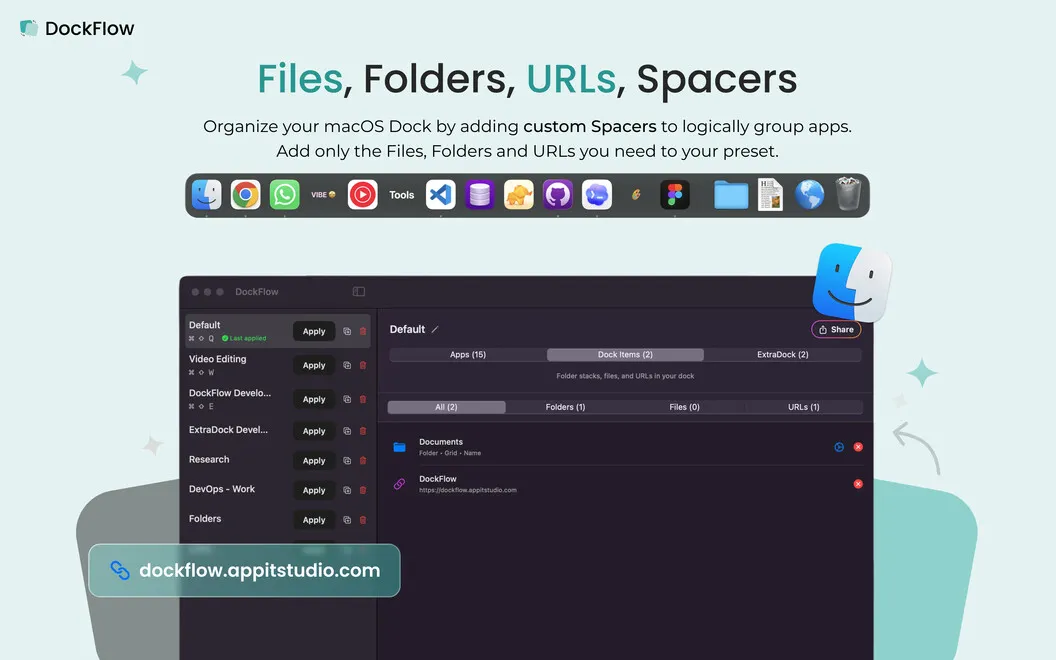Screen dimensions: 1056x660
Task: Show the All (2) filter
Action: [446, 407]
